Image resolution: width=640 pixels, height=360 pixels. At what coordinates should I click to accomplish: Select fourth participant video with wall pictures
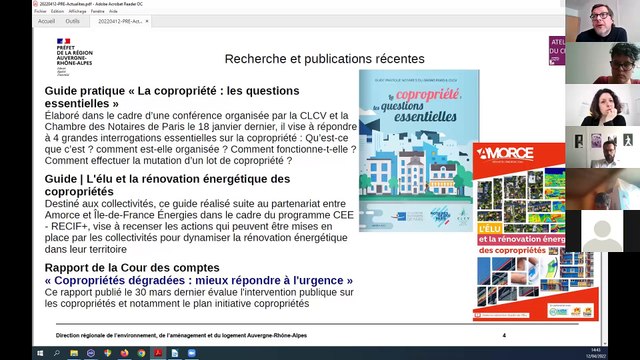602,147
